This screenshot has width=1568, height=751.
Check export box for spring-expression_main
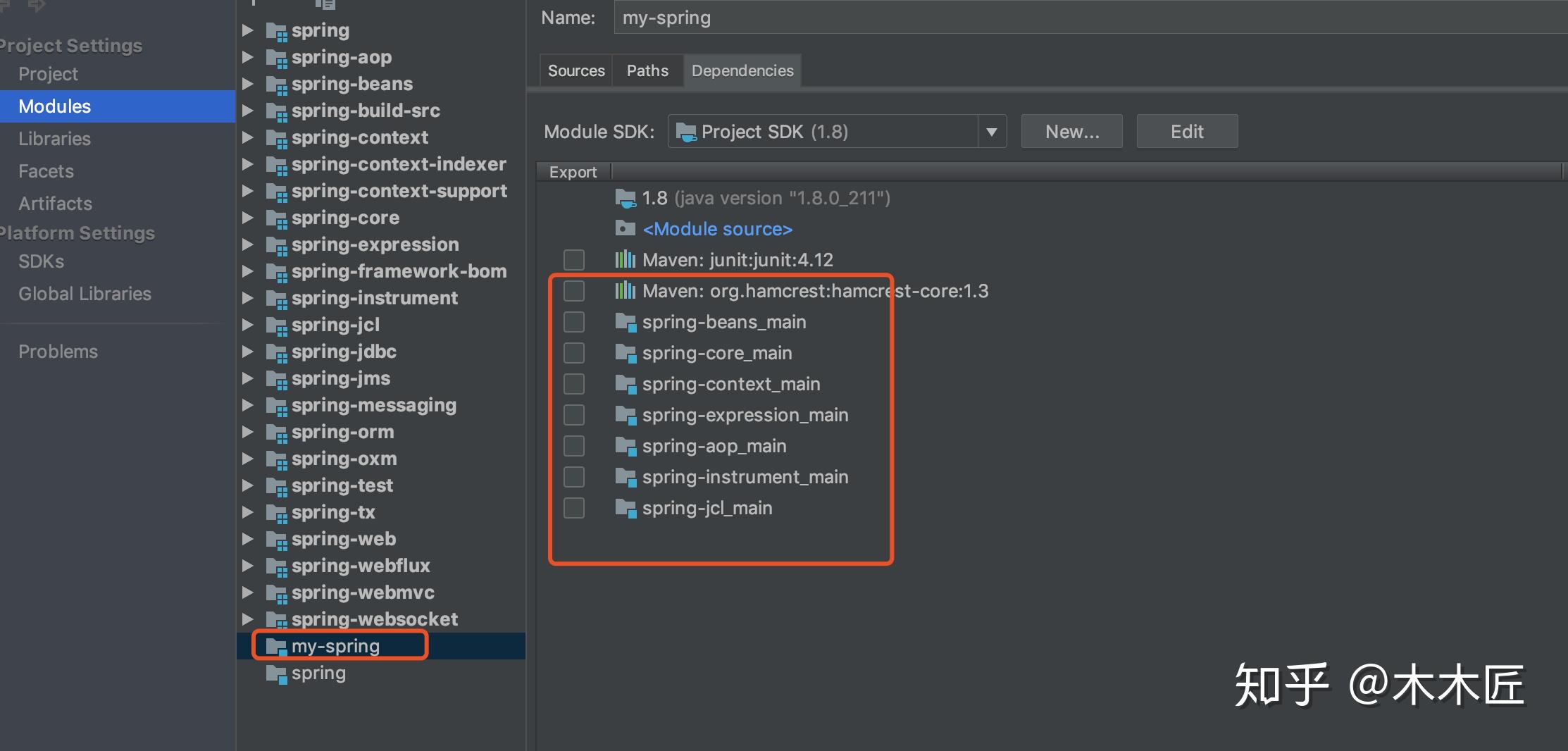[574, 415]
